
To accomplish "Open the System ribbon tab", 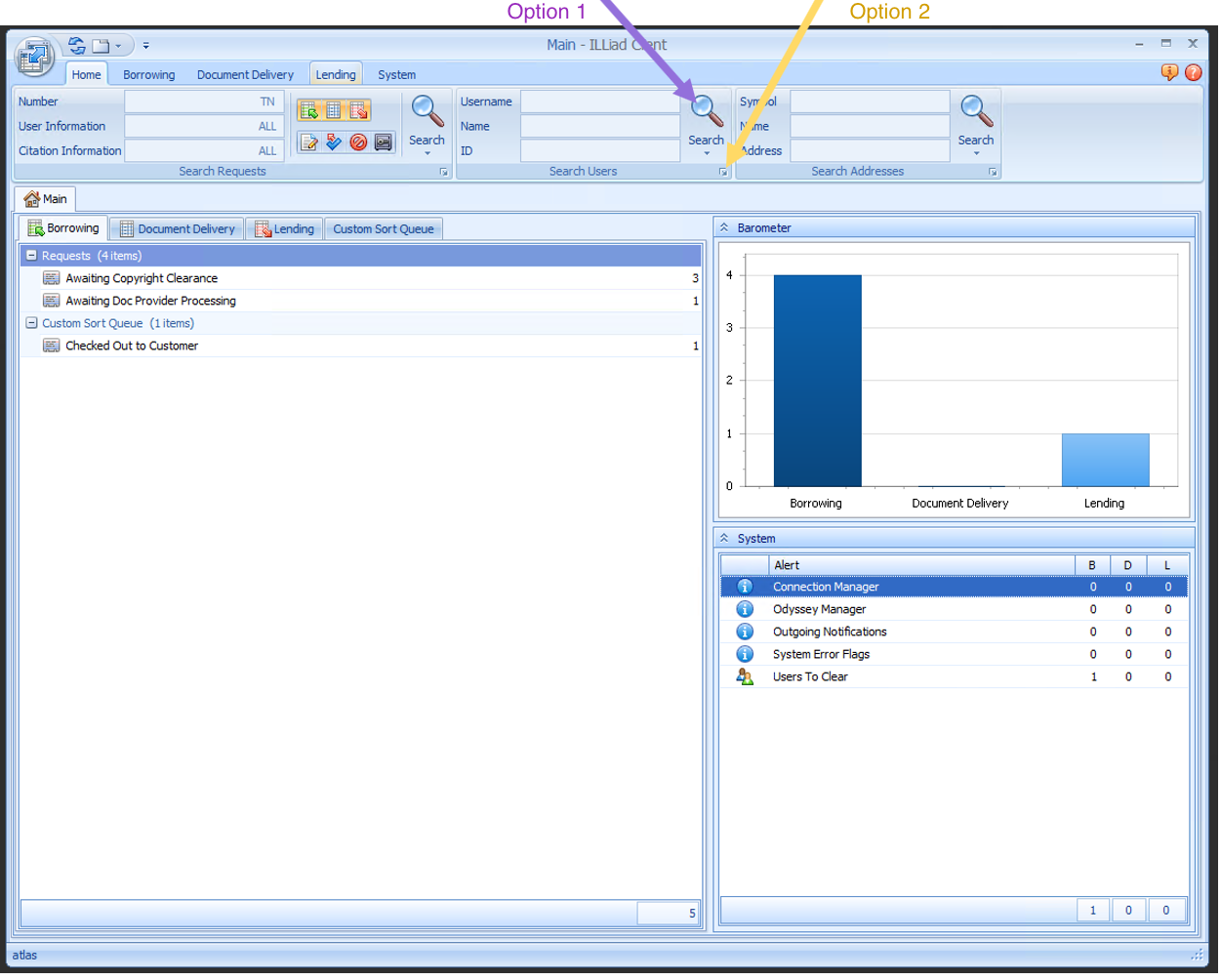I will pyautogui.click(x=396, y=75).
